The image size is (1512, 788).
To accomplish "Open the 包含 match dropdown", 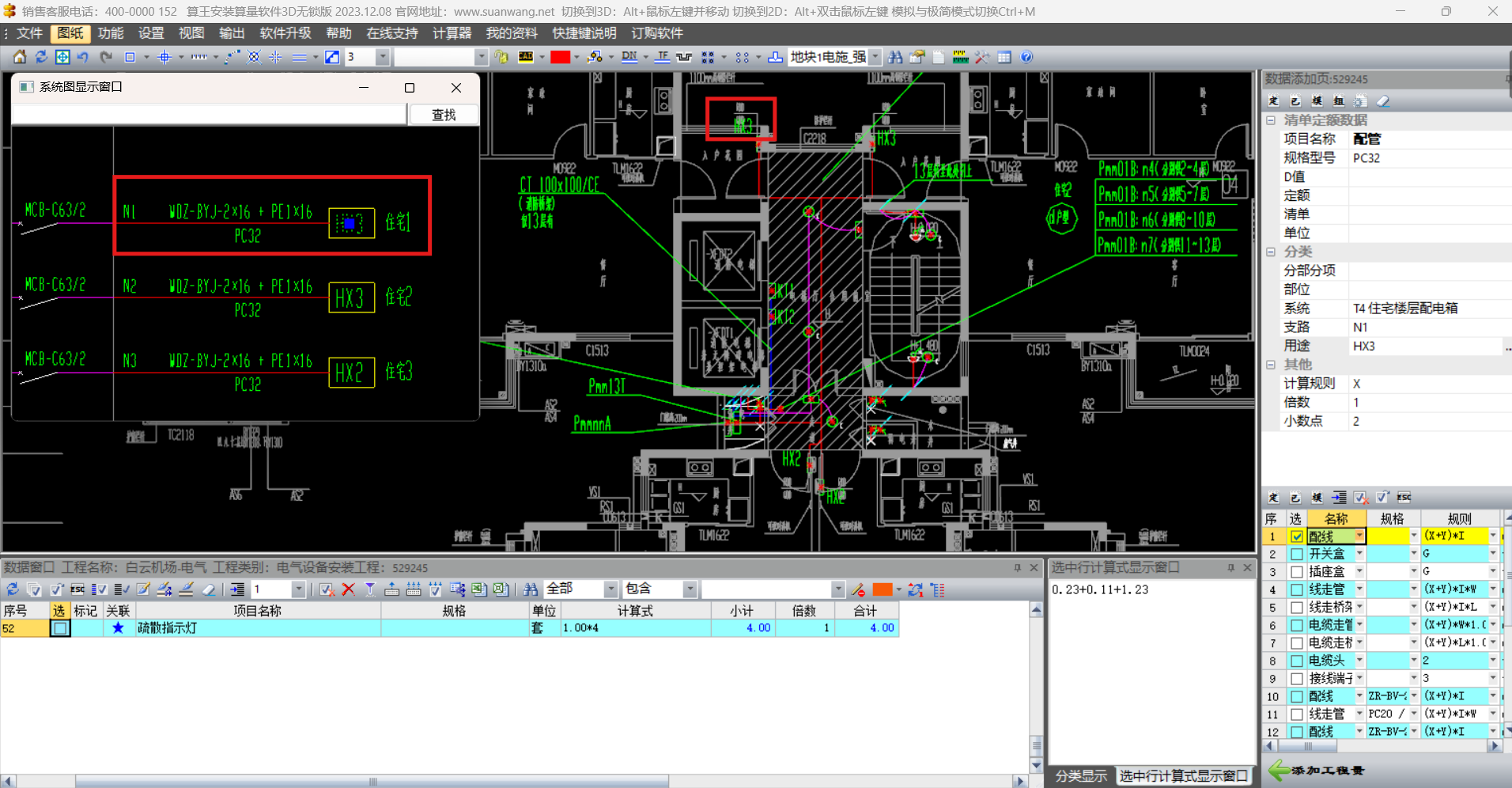I will click(x=690, y=589).
